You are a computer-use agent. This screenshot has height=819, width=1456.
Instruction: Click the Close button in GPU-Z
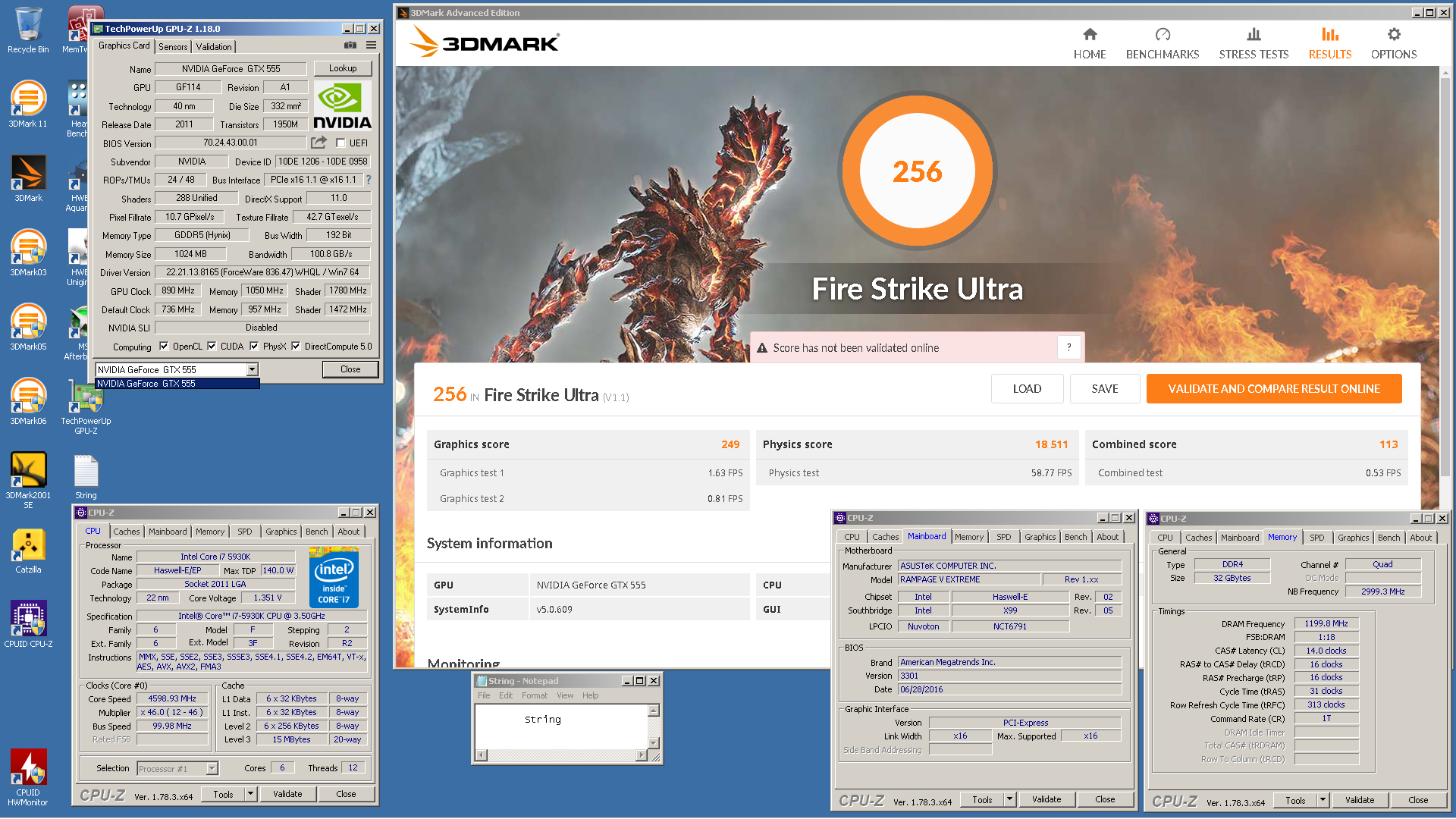350,369
